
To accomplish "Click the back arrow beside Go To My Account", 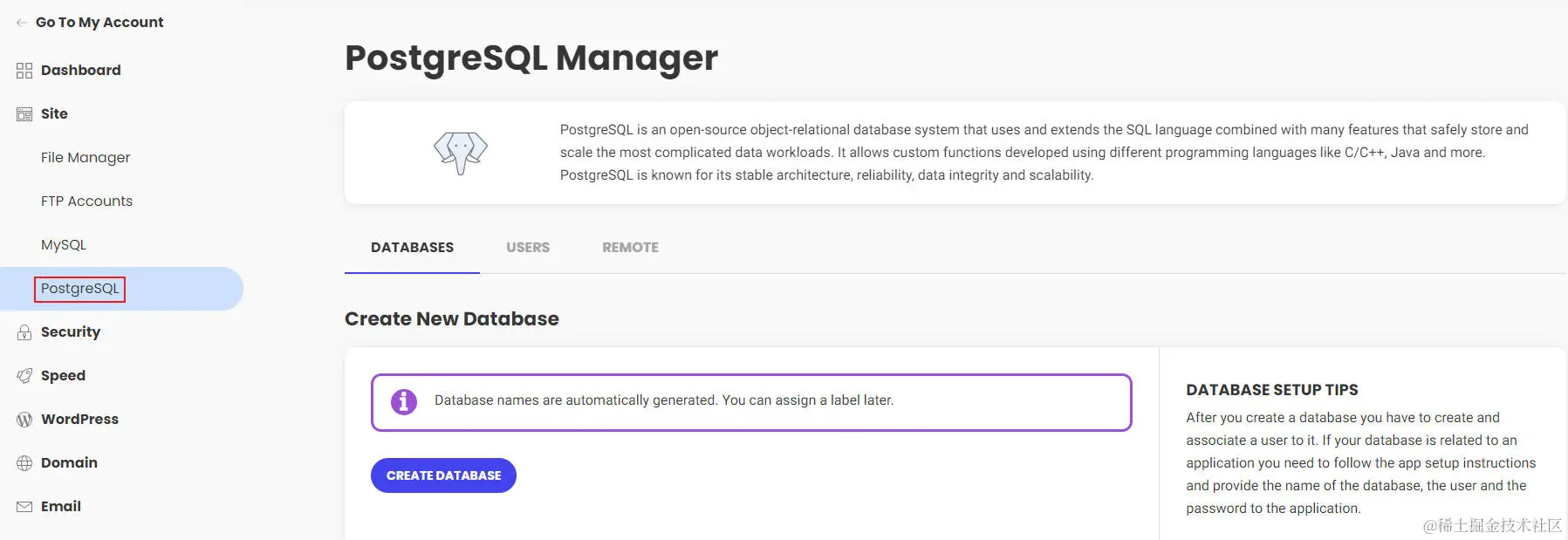I will point(22,23).
